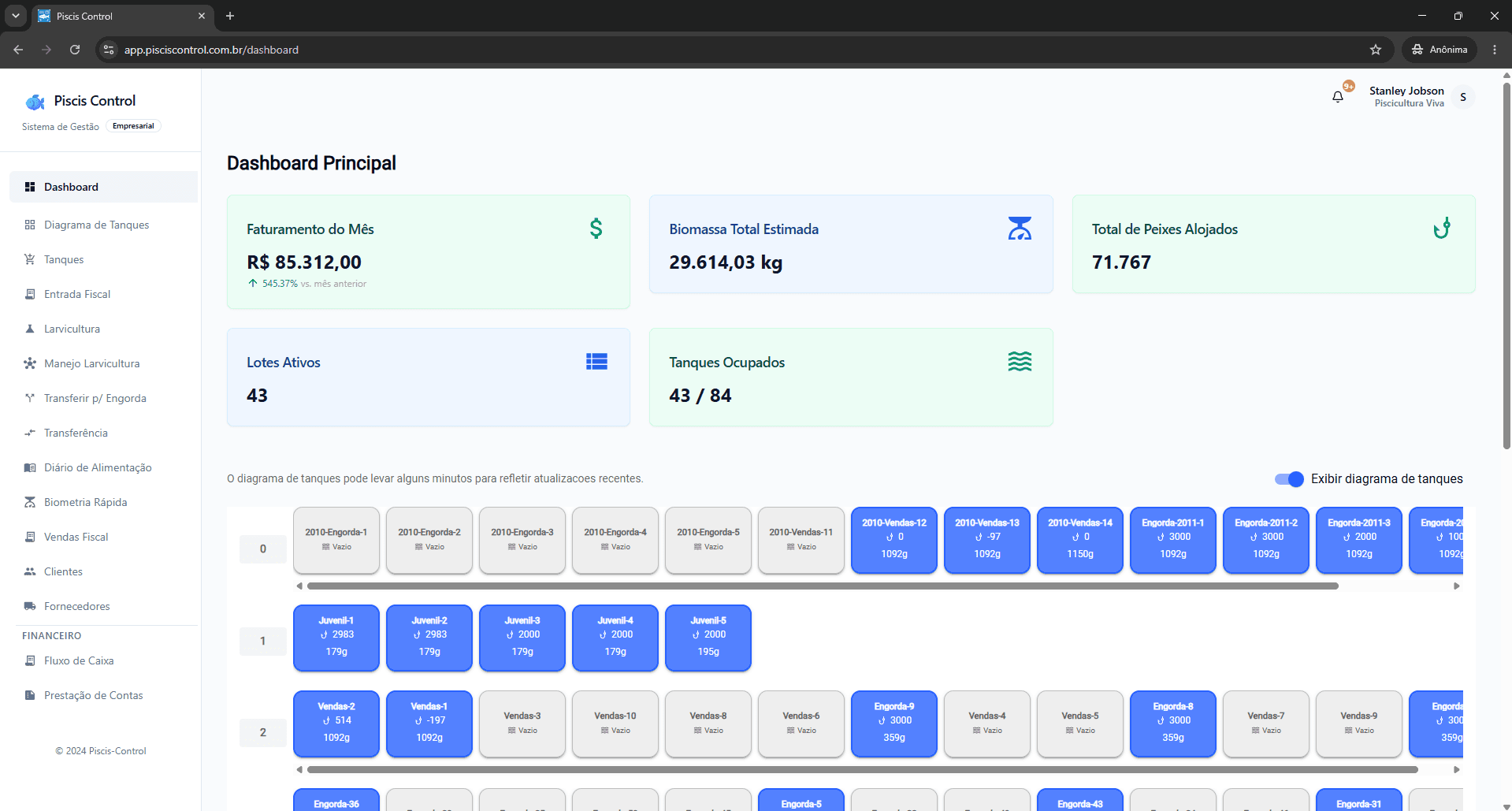Click the Diagrama de Tanques icon
Viewport: 1512px width, 811px height.
point(30,225)
